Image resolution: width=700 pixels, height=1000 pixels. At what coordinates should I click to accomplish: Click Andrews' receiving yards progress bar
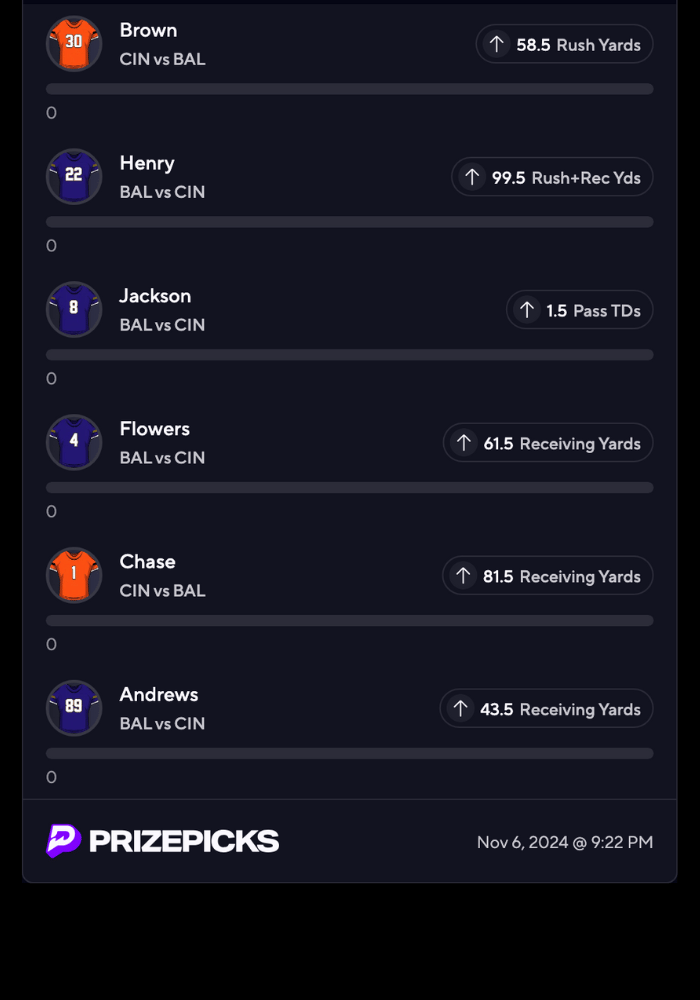pos(350,753)
